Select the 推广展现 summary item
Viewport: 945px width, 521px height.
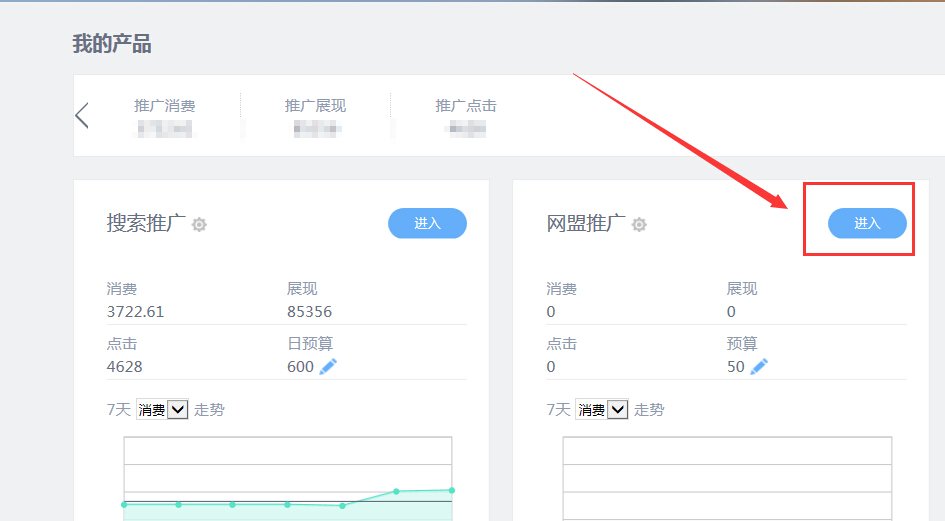(315, 116)
